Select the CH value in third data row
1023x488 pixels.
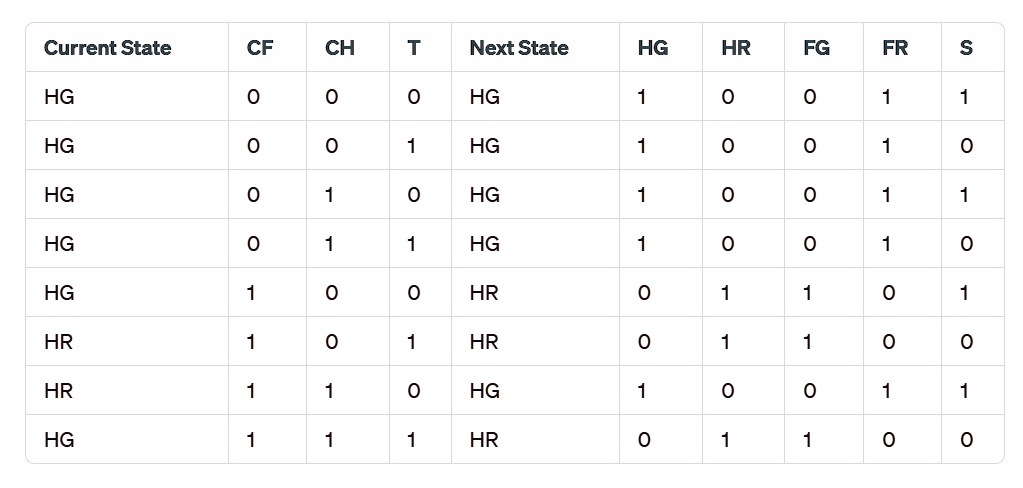click(x=332, y=195)
